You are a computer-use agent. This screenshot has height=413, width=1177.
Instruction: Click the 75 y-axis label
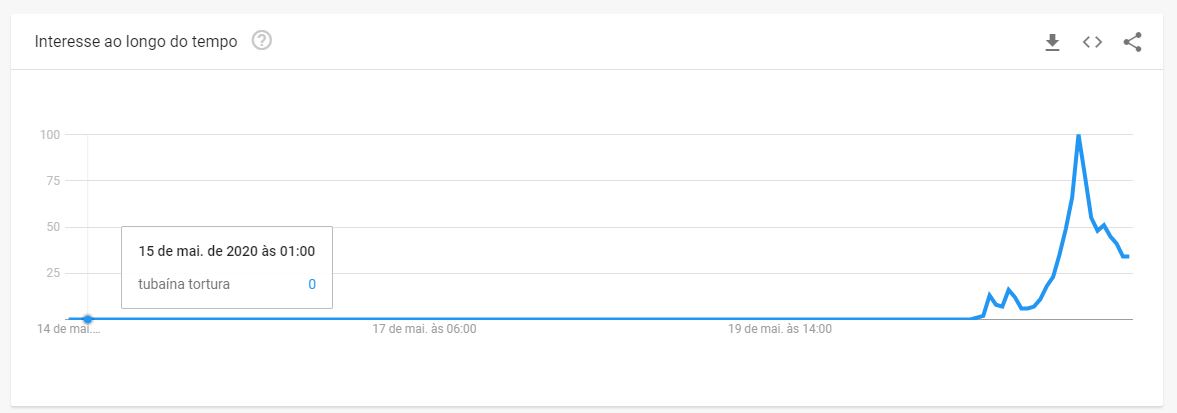pos(53,181)
